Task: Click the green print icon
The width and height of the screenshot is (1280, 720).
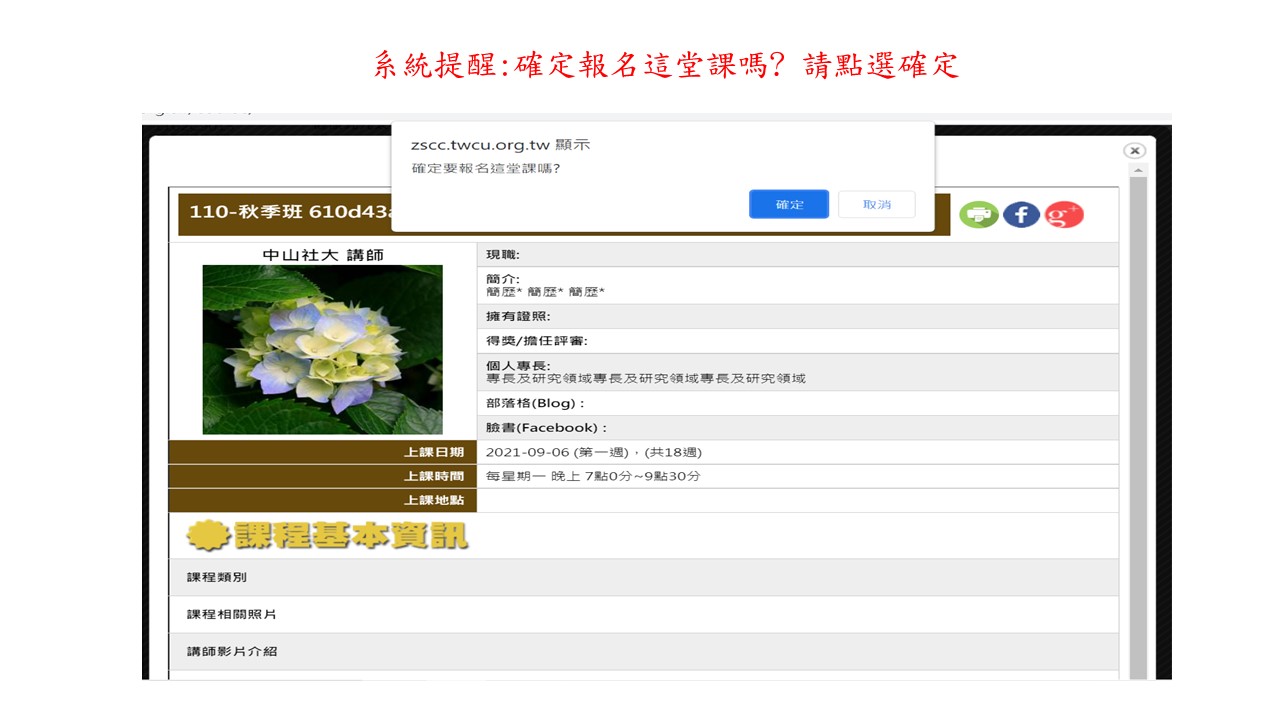Action: click(x=979, y=215)
